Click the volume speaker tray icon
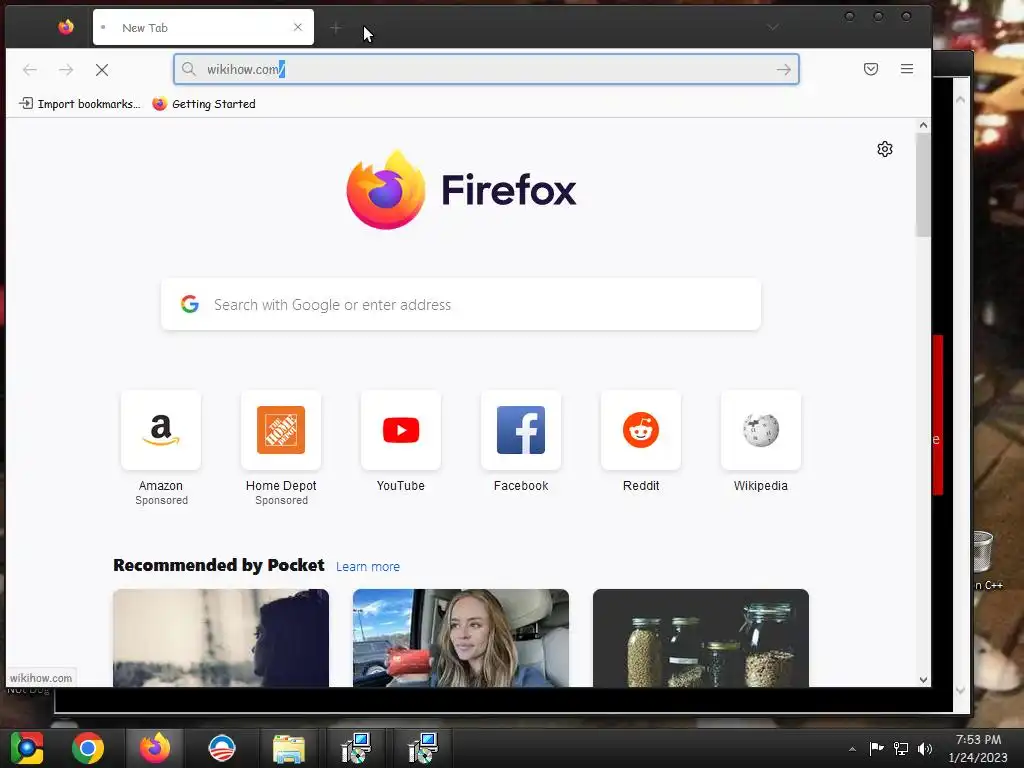Viewport: 1024px width, 768px height. tap(925, 749)
